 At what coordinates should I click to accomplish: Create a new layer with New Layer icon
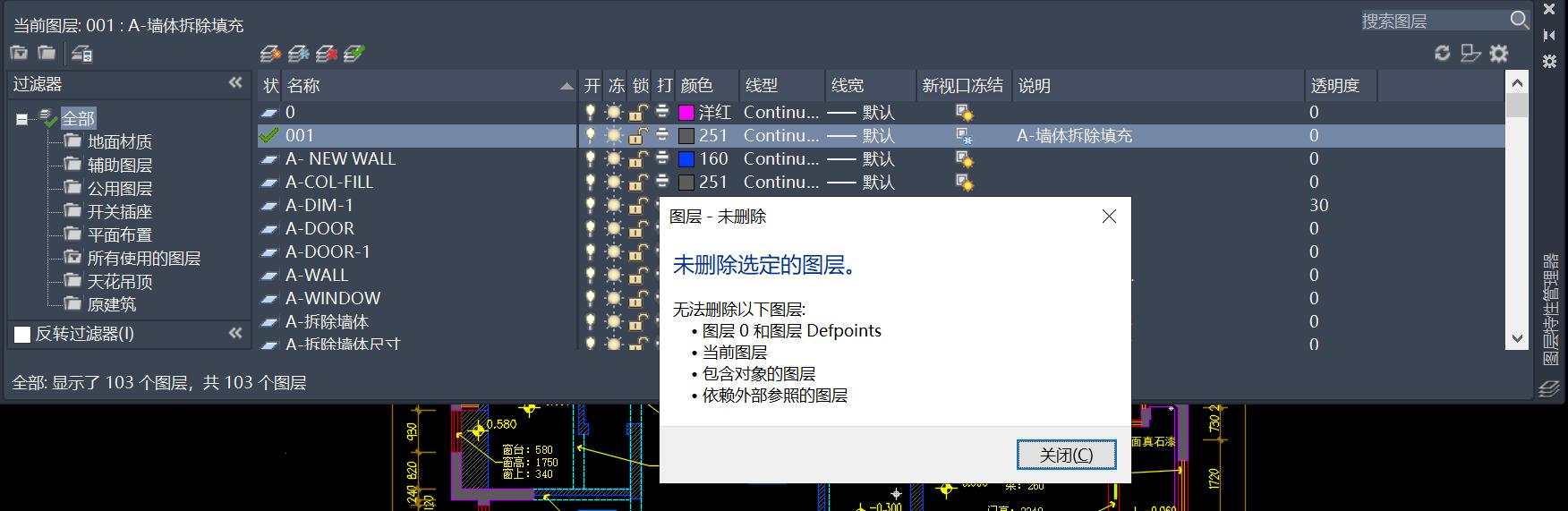[270, 54]
